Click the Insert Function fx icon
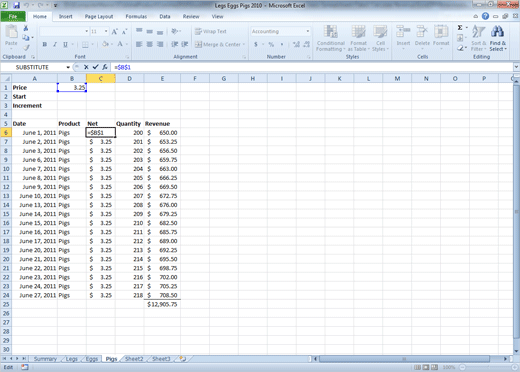 [105, 67]
